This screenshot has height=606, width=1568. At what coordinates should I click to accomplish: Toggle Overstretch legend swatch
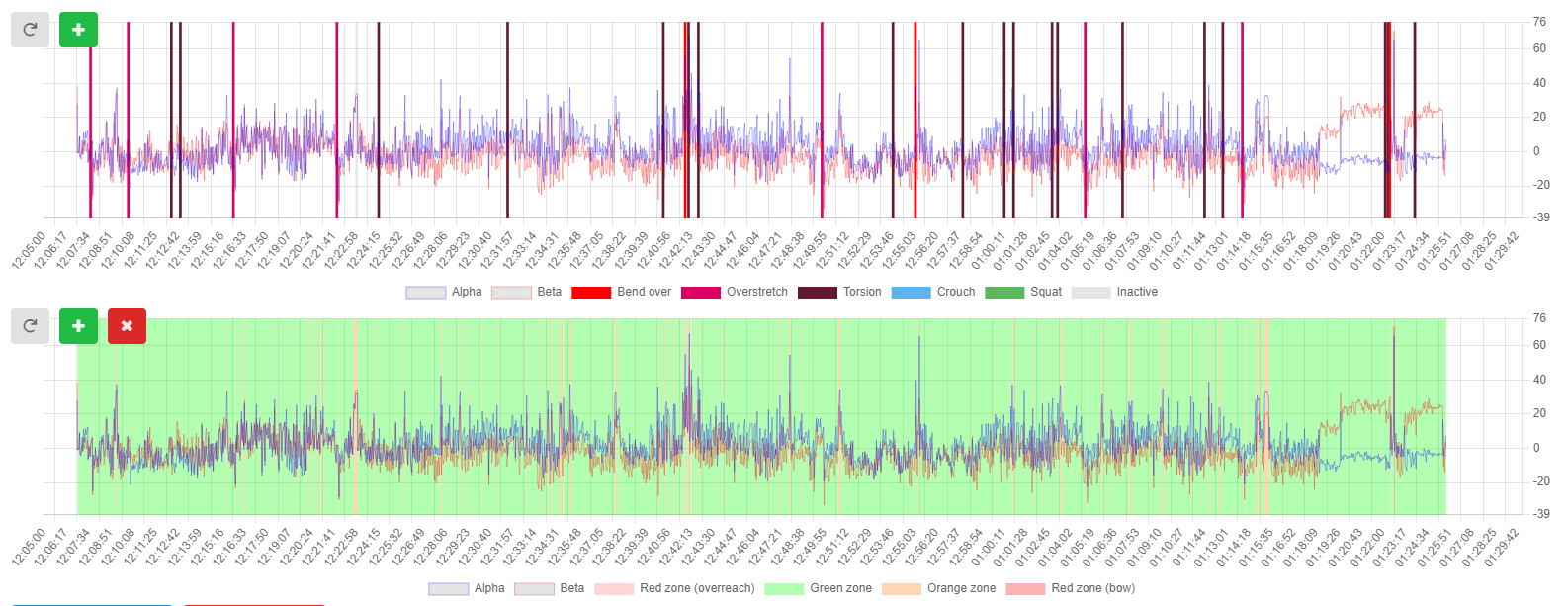click(x=701, y=293)
